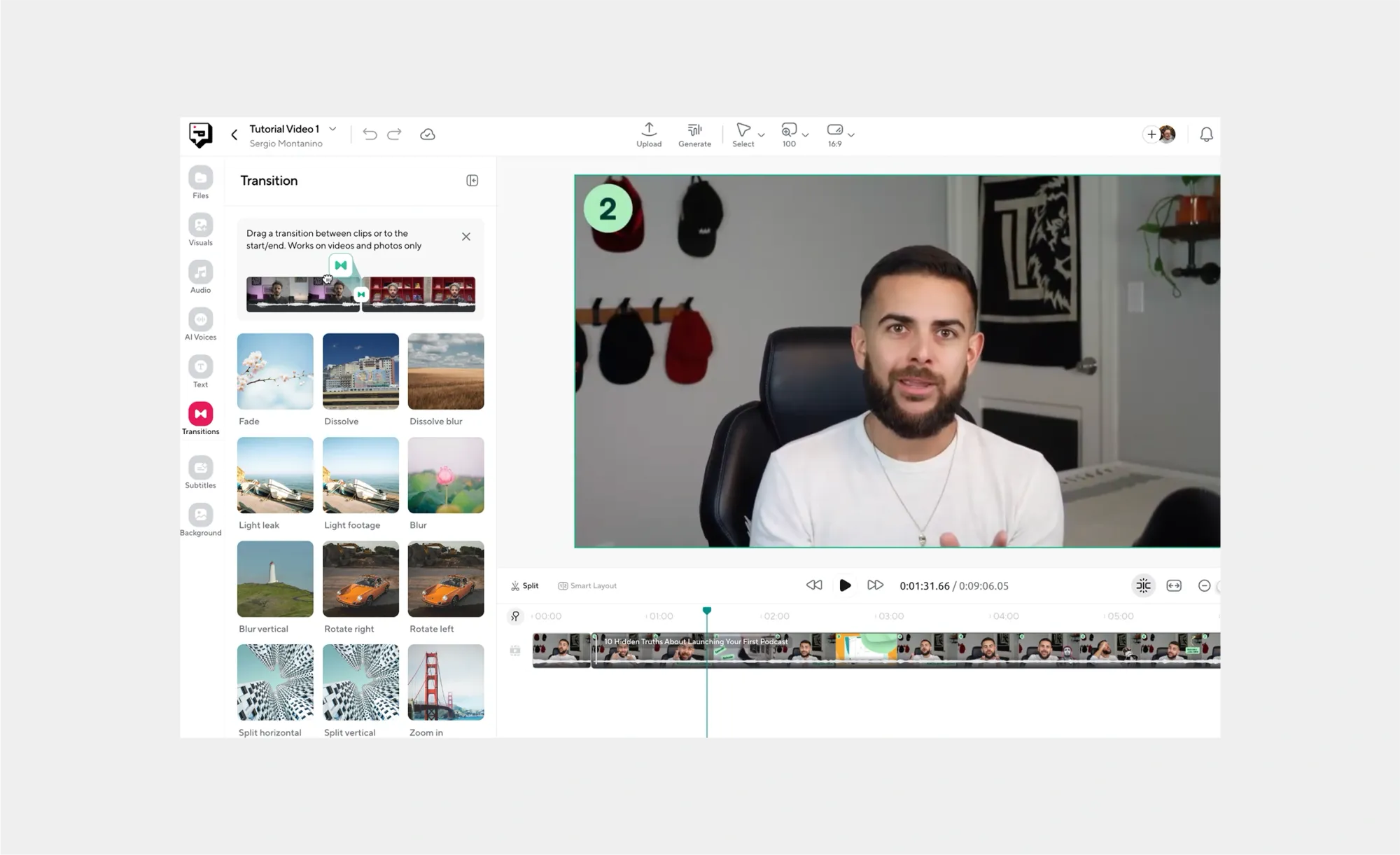Toggle fit timeline to width
This screenshot has height=855, width=1400.
pos(1174,585)
